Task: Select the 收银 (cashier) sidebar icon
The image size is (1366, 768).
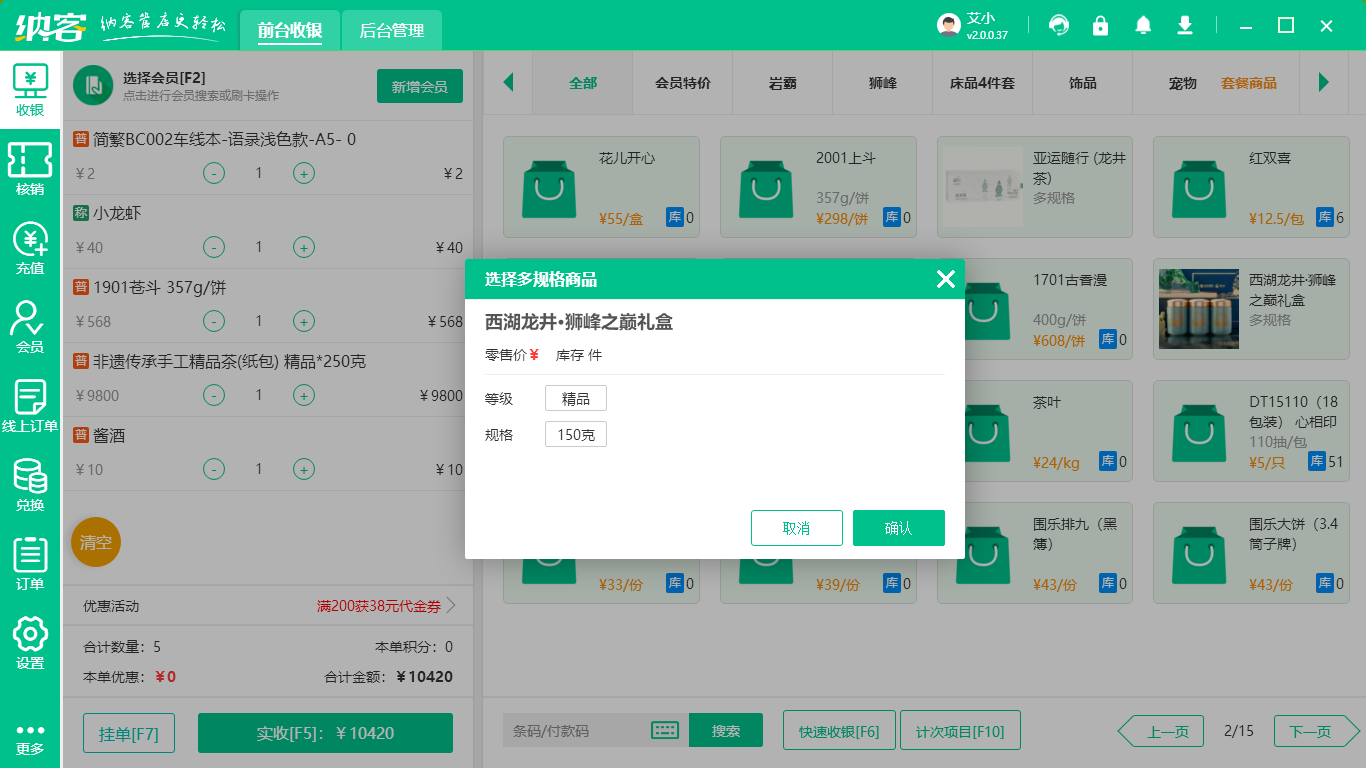Action: tap(30, 90)
